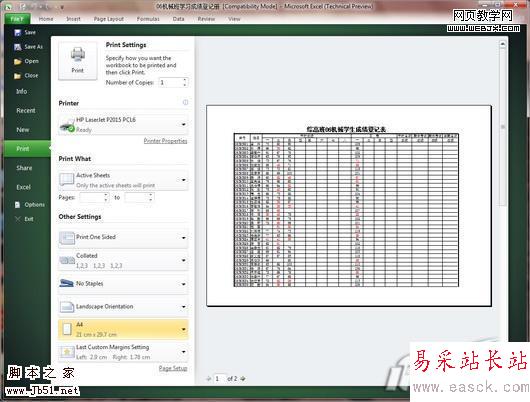
Task: Go to previous preview page arrow
Action: (x=209, y=379)
